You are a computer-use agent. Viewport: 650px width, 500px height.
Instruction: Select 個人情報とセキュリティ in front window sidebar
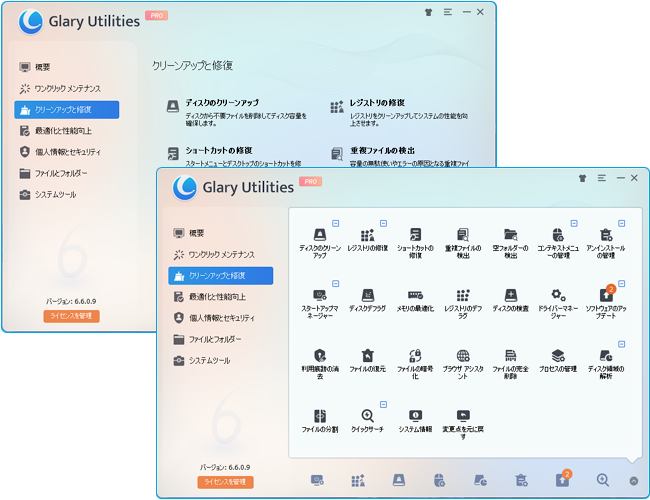tap(221, 318)
